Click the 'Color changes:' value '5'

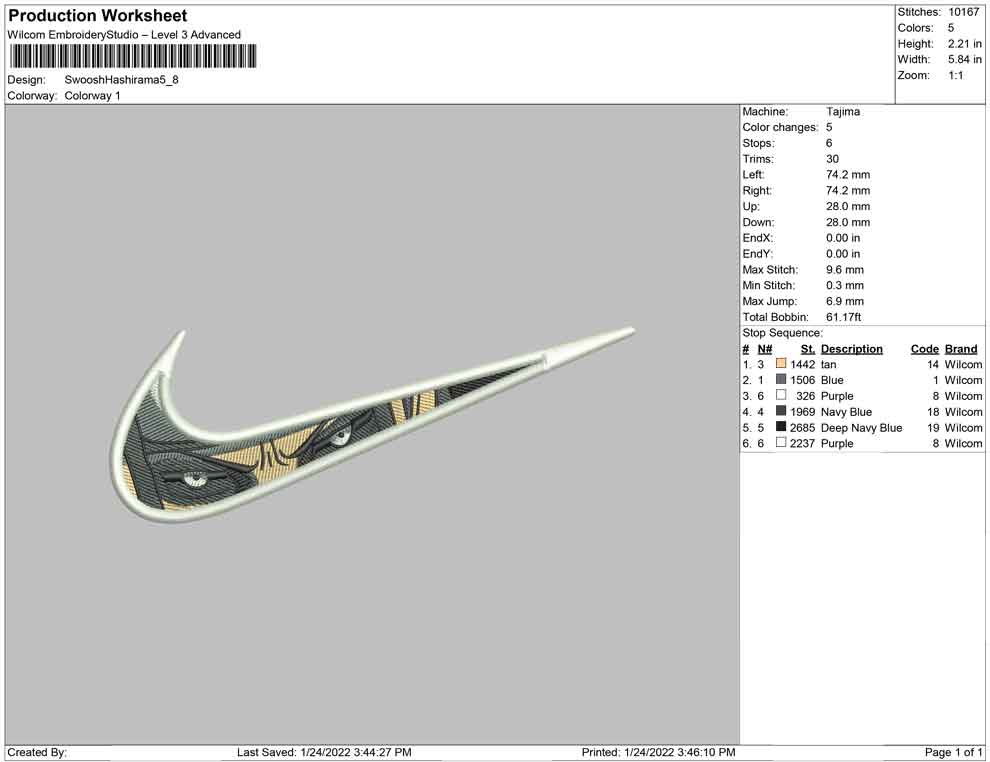coord(829,128)
